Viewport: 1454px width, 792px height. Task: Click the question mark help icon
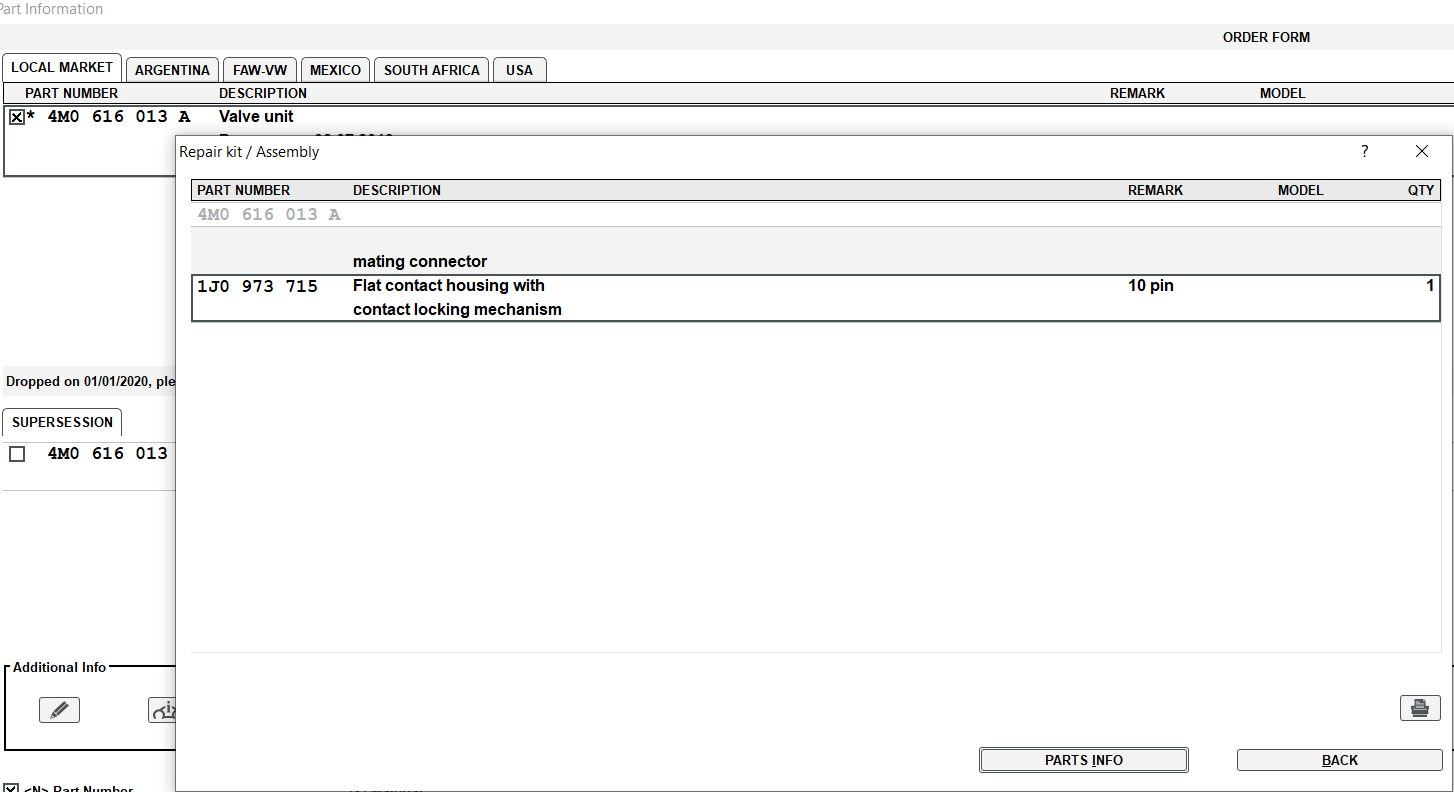tap(1364, 152)
